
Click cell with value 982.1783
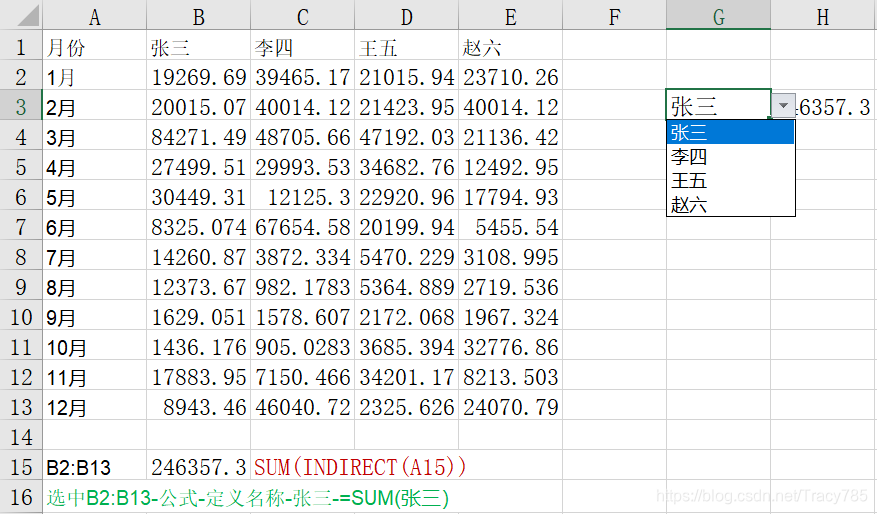click(x=303, y=286)
